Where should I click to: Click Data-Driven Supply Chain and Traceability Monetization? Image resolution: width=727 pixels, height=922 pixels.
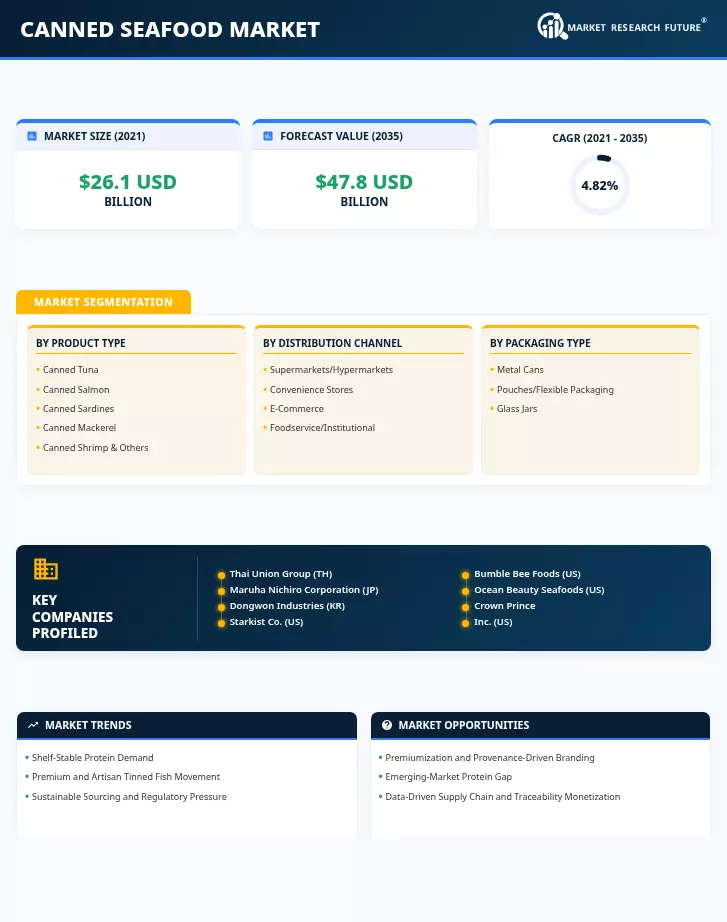[x=502, y=797]
